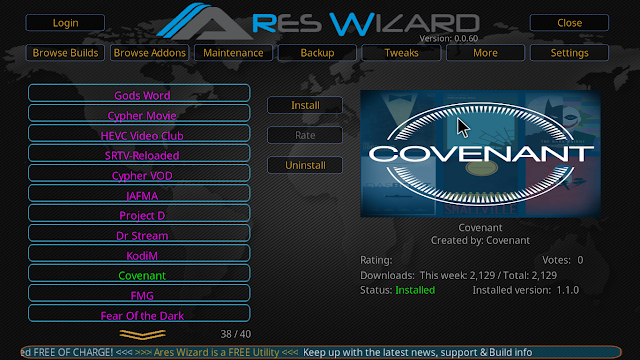Select the installed Covenant addon

click(139, 273)
